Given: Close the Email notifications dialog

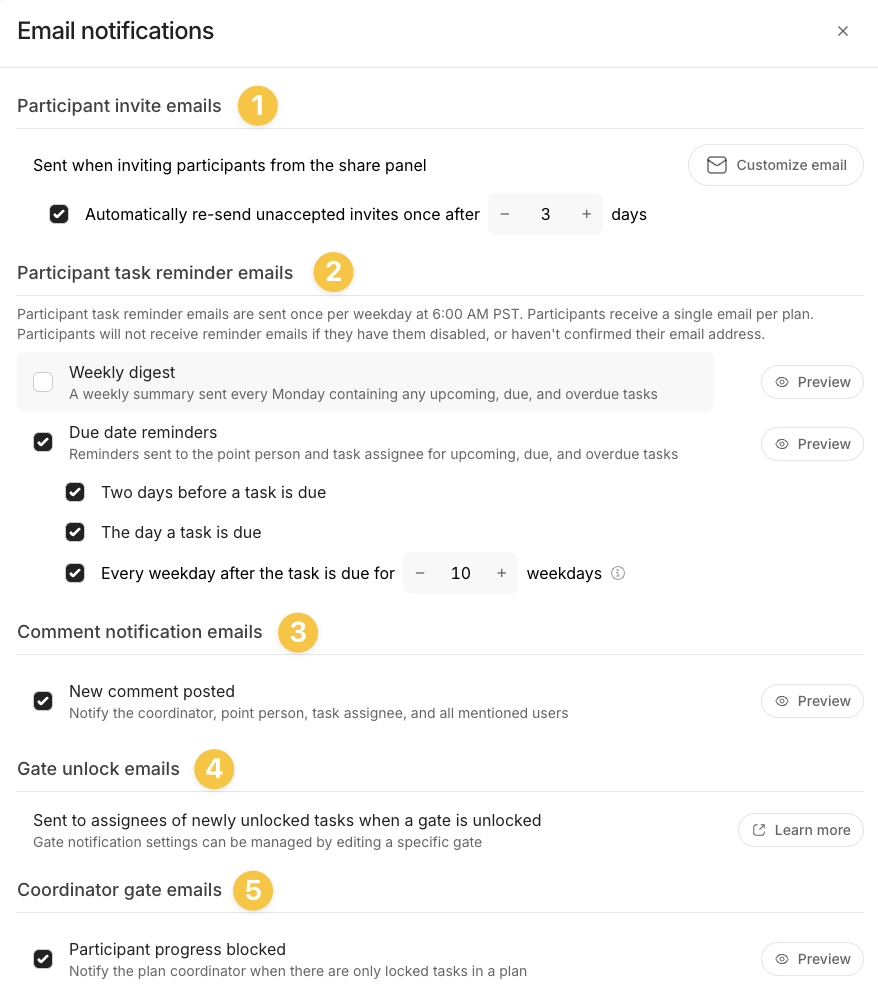Looking at the screenshot, I should coord(843,31).
